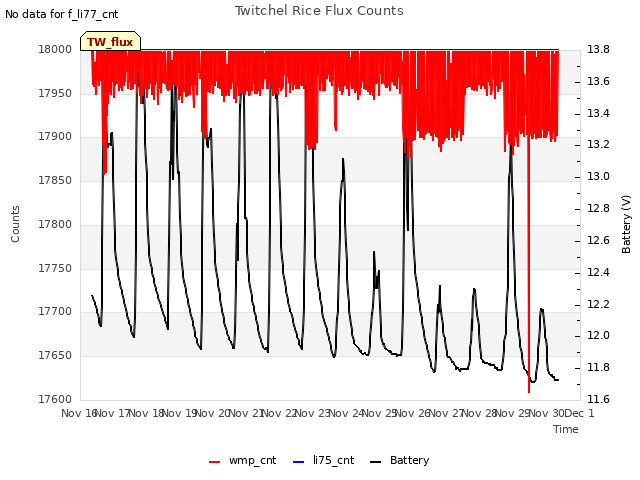Select the chart title Twitchel Rice Flux Counts
This screenshot has height=480, width=640.
coord(319,11)
